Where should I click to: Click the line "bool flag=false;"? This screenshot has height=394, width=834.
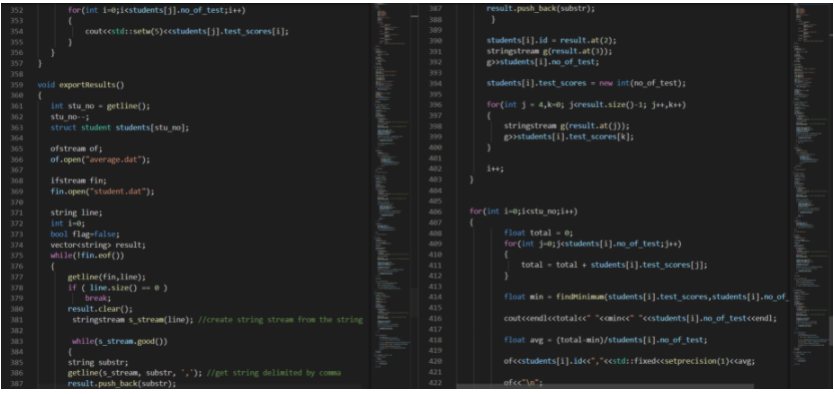point(84,234)
